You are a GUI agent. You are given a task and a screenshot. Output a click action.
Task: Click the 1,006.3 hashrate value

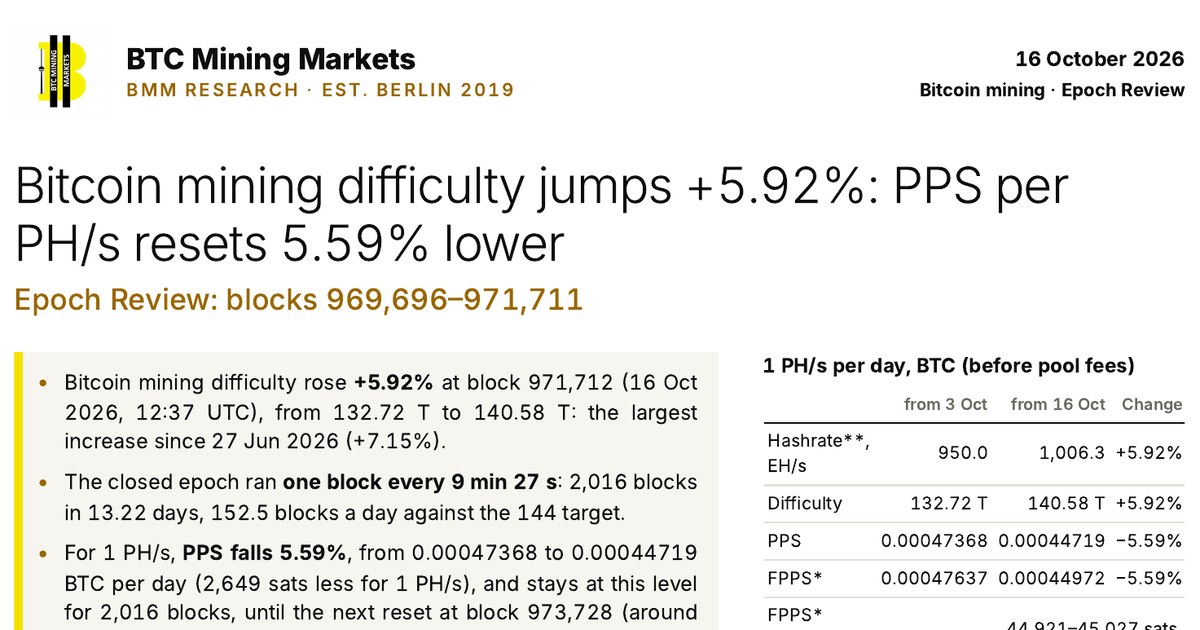click(x=1070, y=453)
